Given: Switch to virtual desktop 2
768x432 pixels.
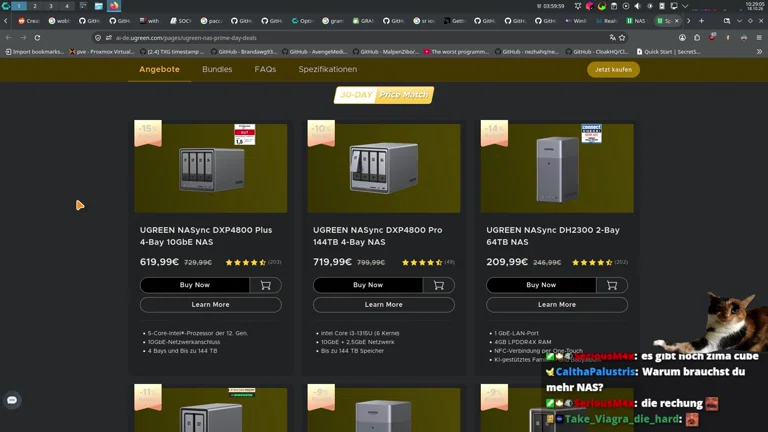Looking at the screenshot, I should pyautogui.click(x=35, y=6).
